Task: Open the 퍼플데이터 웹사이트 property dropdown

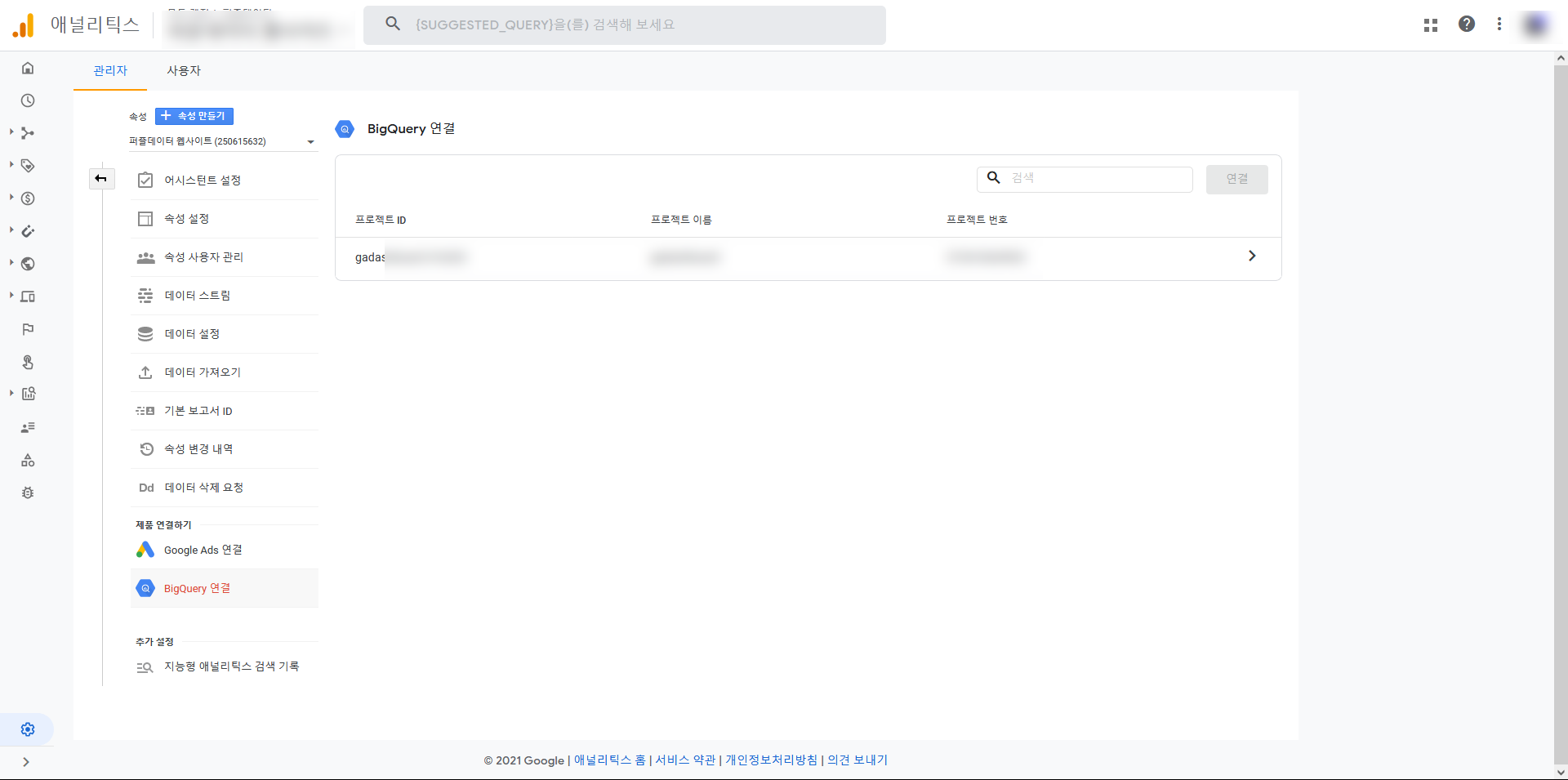Action: click(x=223, y=141)
